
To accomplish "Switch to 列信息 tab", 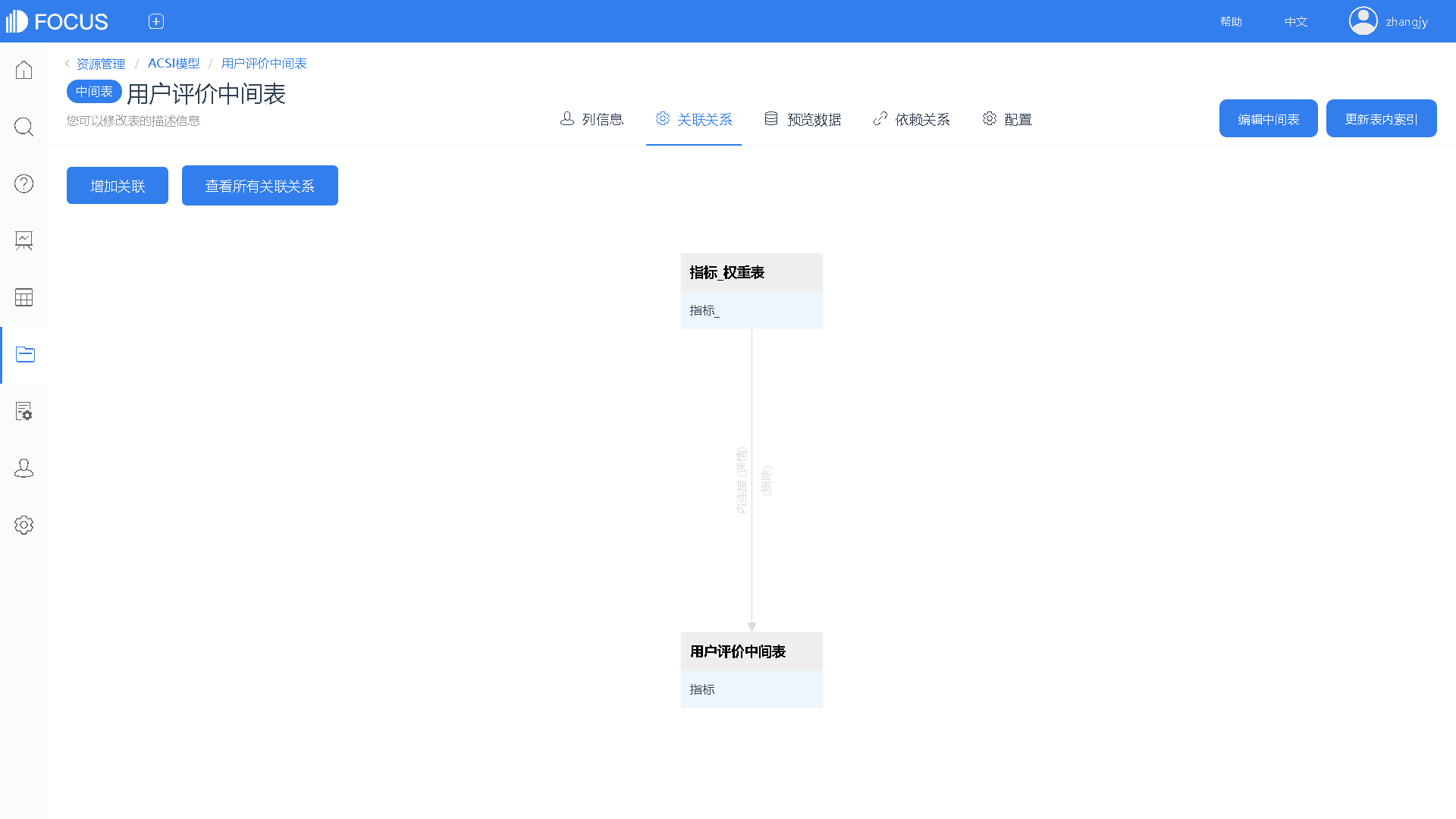I will 591,119.
